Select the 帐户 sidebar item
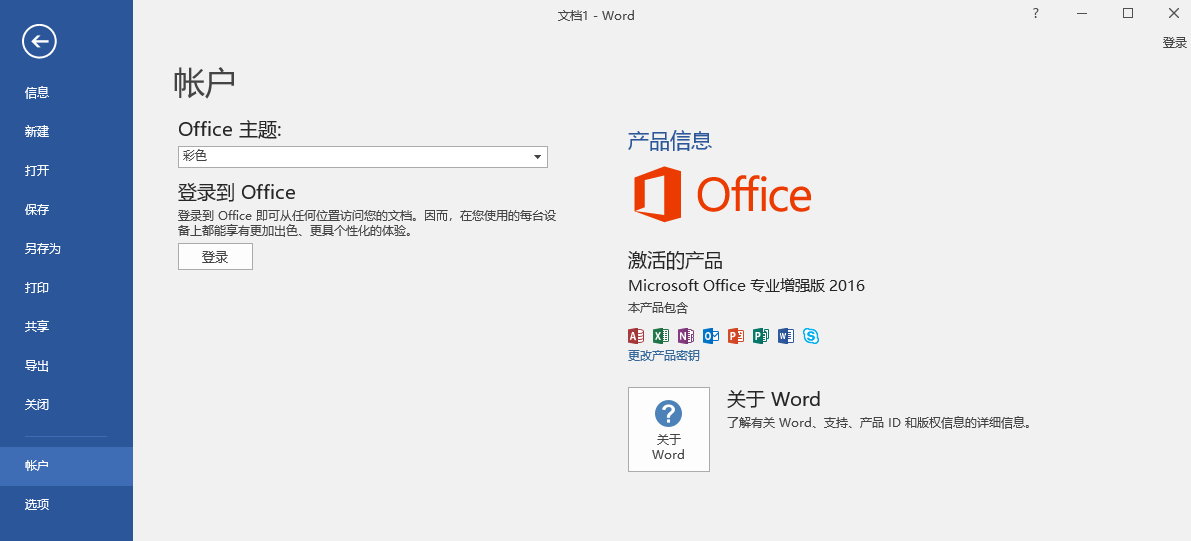The image size is (1191, 541). pos(66,466)
